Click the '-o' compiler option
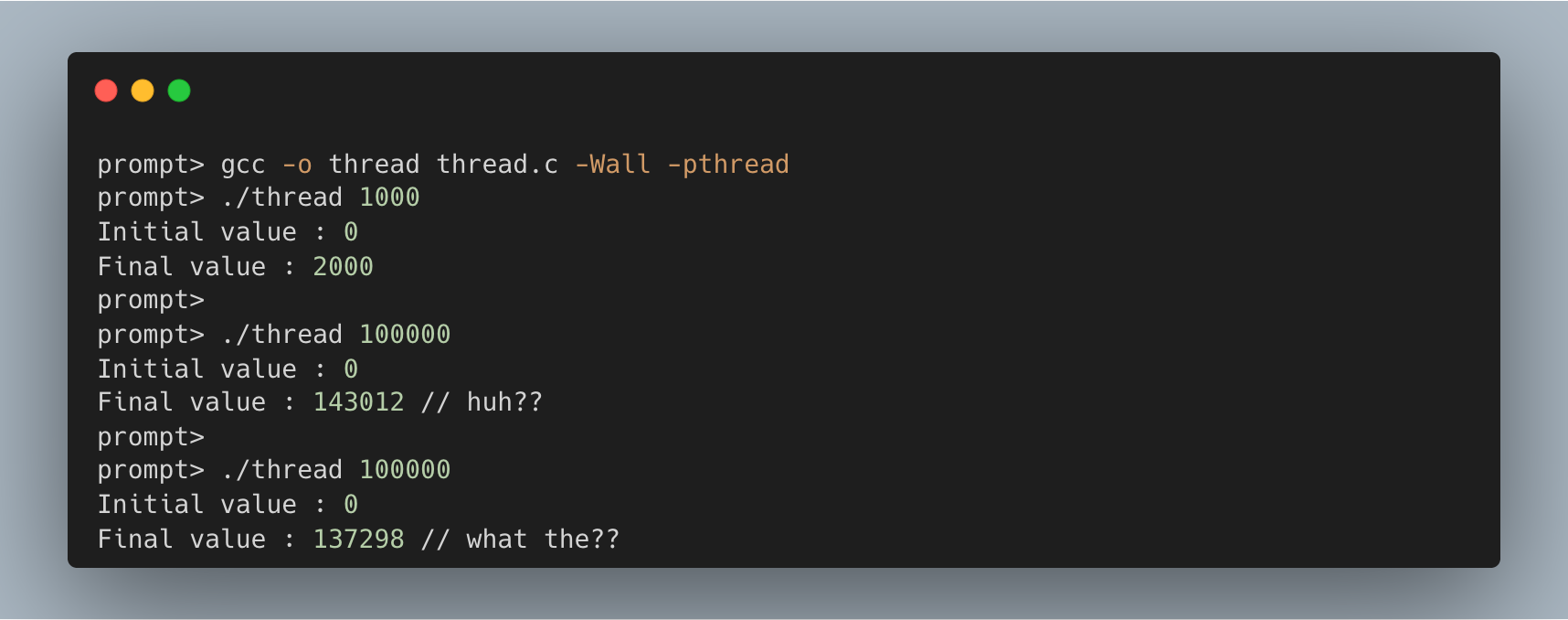 coord(297,165)
